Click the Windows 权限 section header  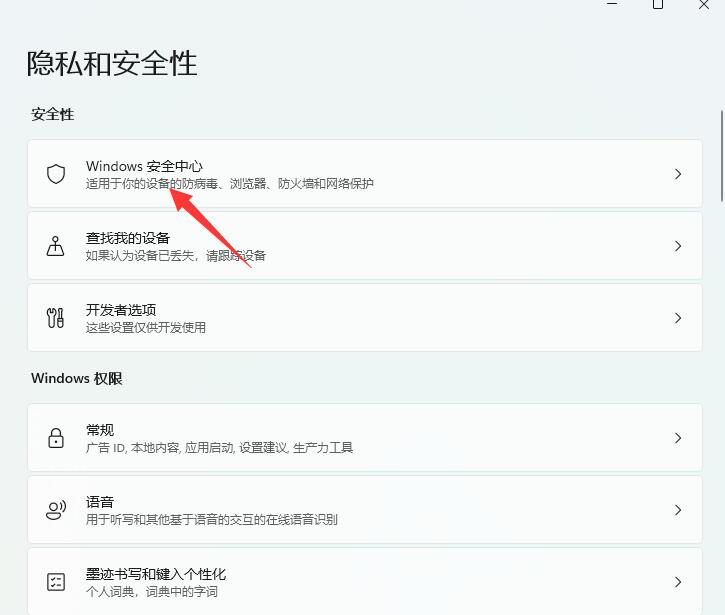(77, 378)
